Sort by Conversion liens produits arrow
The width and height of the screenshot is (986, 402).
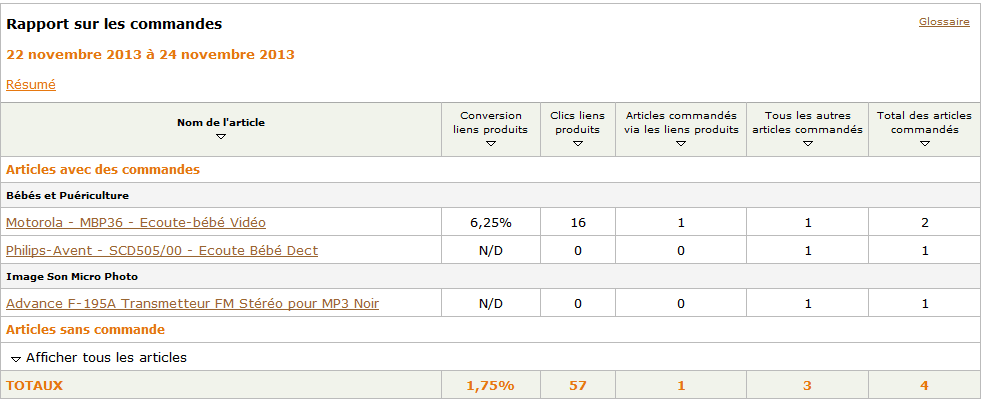pos(490,144)
